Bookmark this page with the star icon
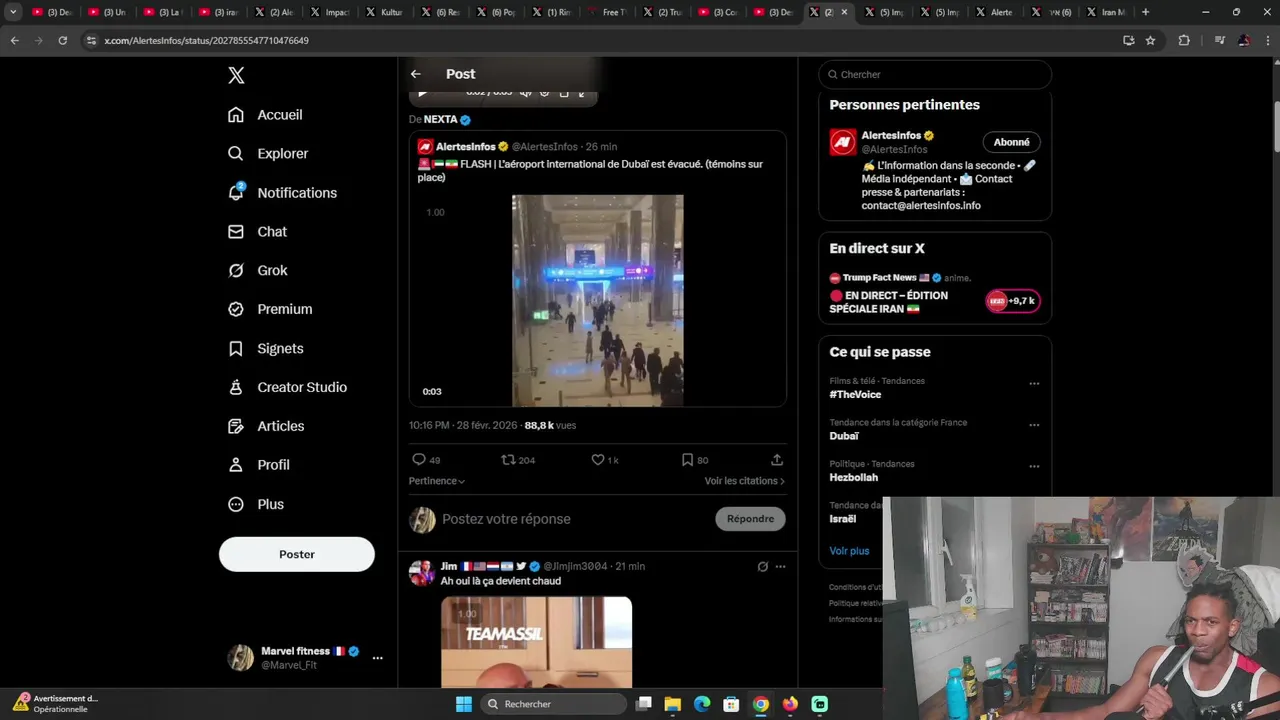Screen dimensions: 1280x720 tap(1150, 40)
